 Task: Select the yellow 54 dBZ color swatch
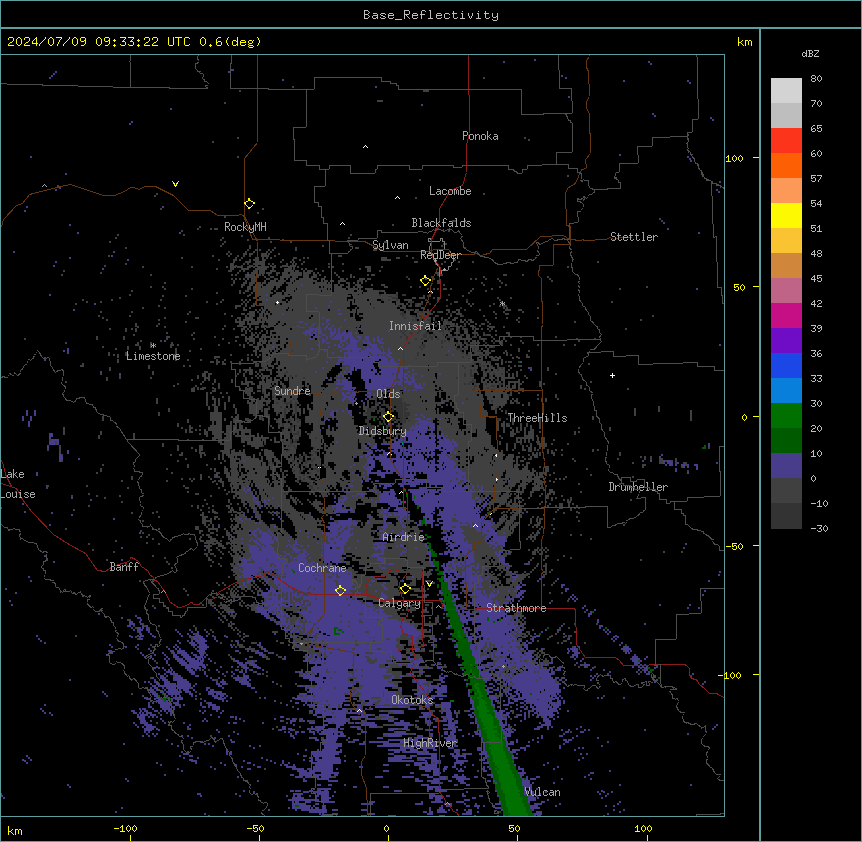point(786,215)
